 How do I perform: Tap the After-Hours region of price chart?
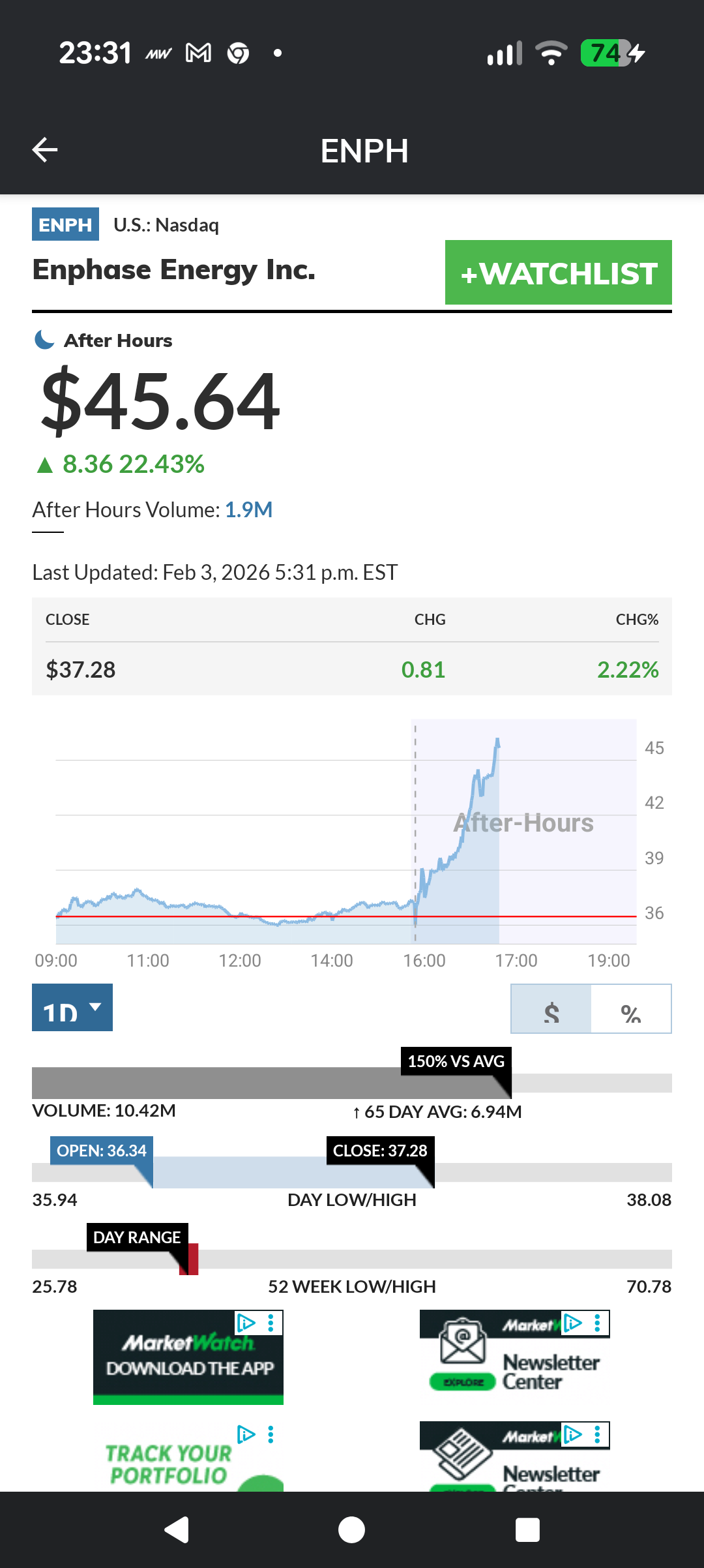point(524,823)
